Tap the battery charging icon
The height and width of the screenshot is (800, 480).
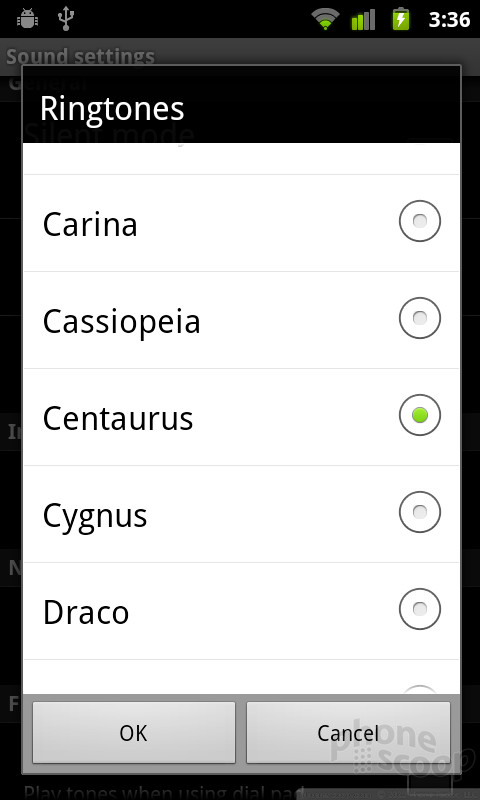tap(400, 19)
